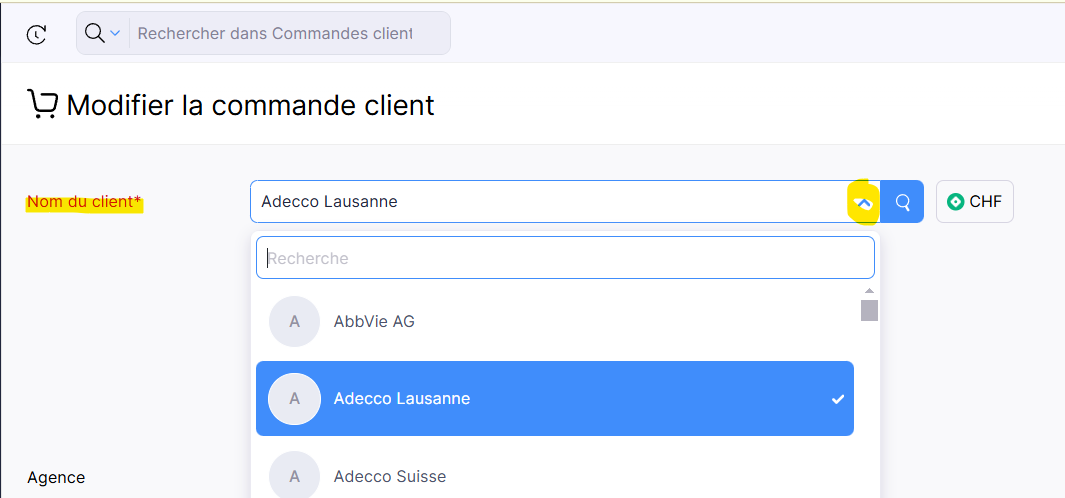Click the magnifier icon in top search bar

(x=94, y=33)
